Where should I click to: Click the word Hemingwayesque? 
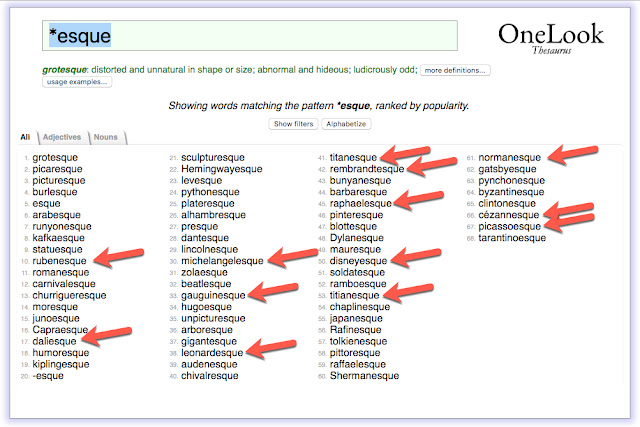coord(222,169)
